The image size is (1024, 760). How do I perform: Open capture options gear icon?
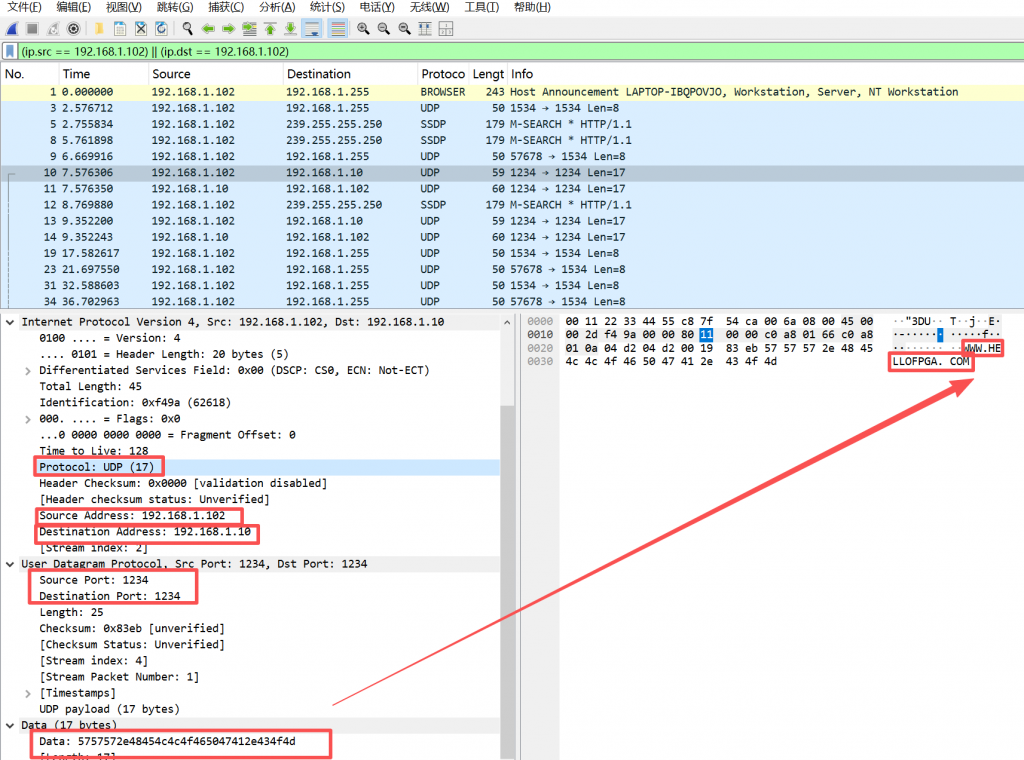pyautogui.click(x=73, y=29)
